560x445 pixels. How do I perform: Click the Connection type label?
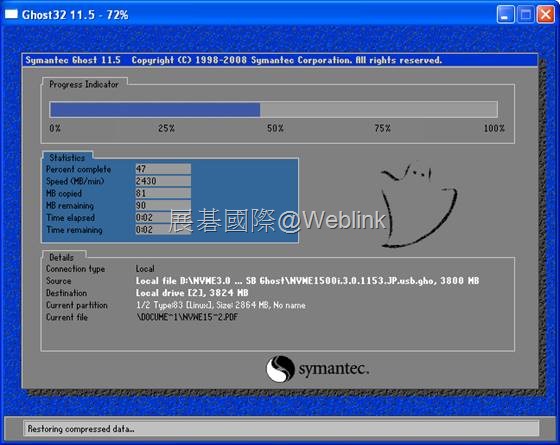tap(75, 269)
